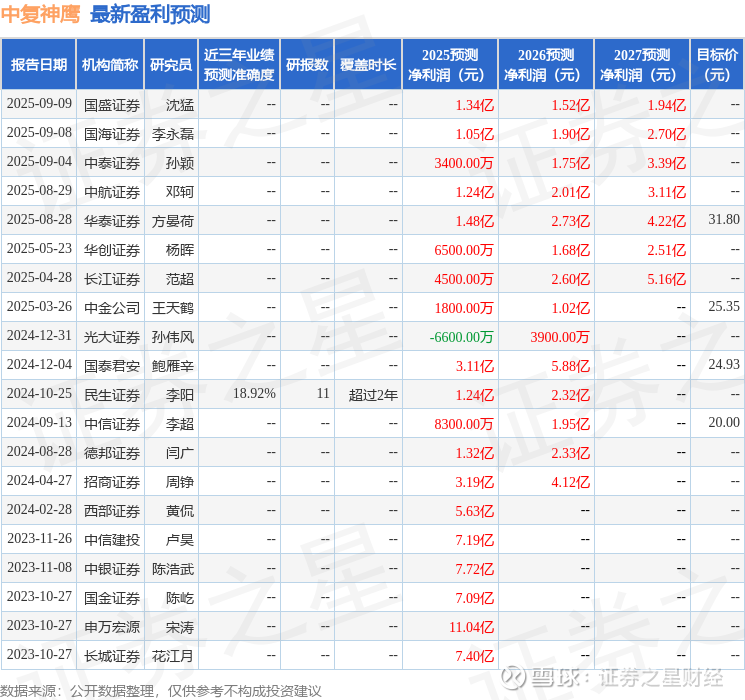Click 2.70亿 in the 国海证券 row
Screen dimensions: 745x700
coord(667,134)
